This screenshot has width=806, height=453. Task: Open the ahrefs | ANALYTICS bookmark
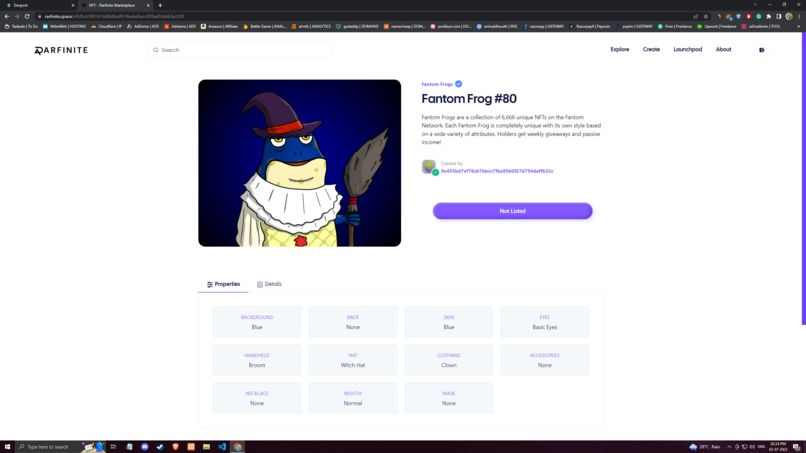[x=311, y=26]
